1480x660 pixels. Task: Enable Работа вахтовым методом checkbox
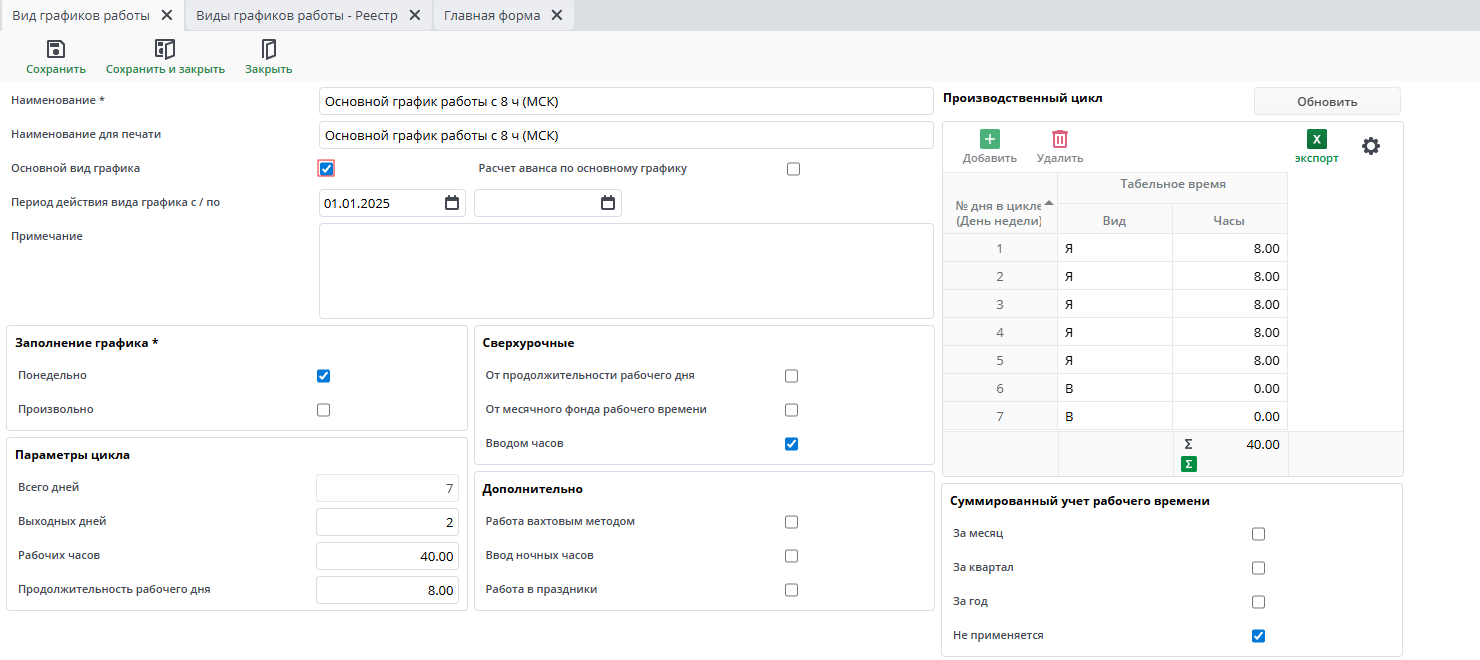tap(791, 522)
